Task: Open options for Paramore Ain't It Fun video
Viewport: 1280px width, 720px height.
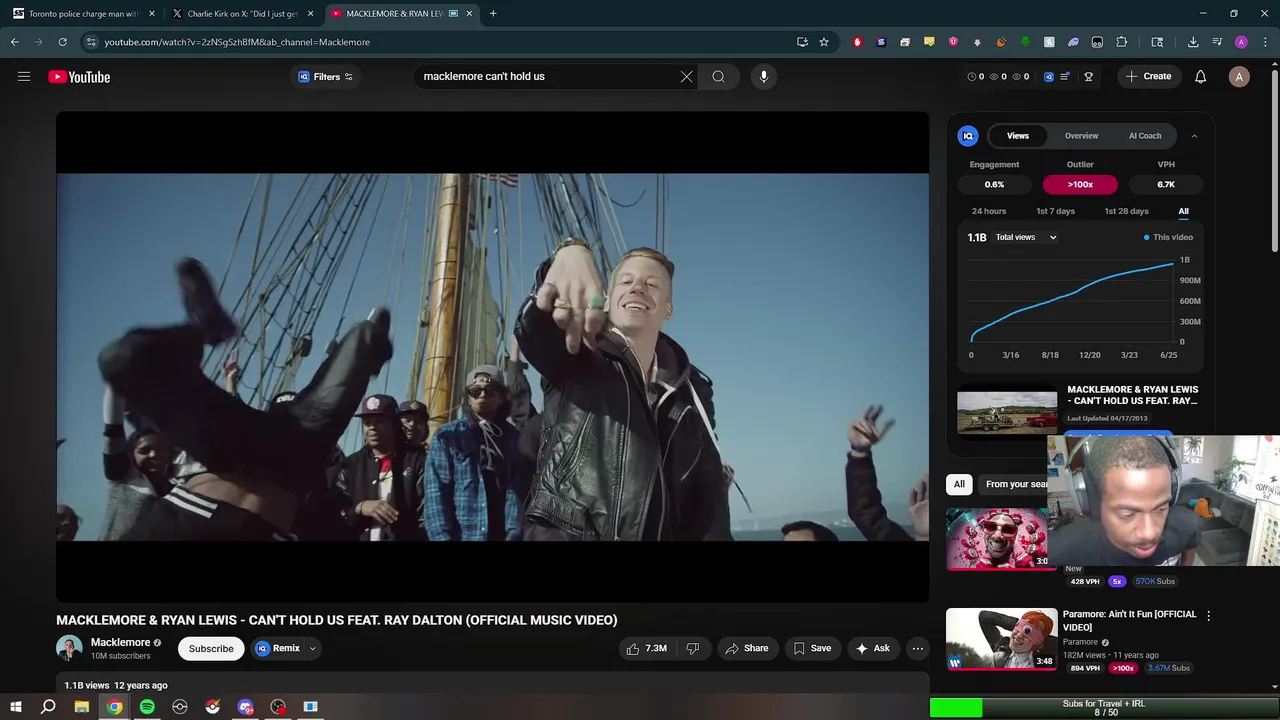Action: (x=1208, y=616)
